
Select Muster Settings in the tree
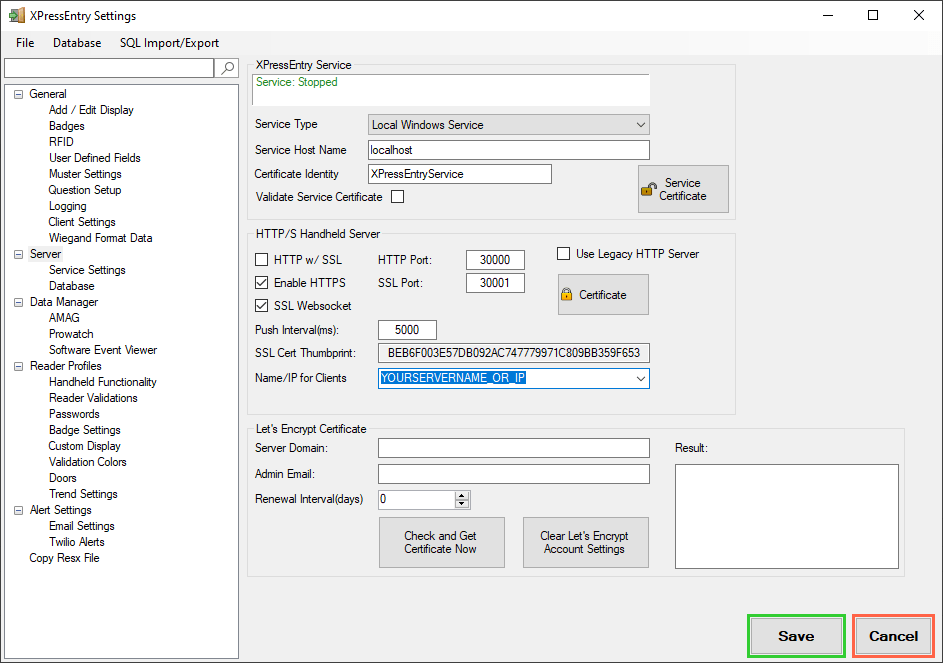click(x=85, y=174)
